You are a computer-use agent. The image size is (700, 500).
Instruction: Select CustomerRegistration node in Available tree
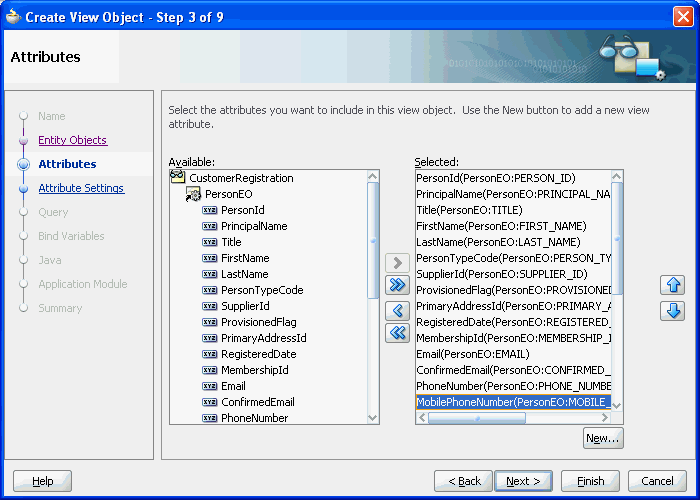(241, 178)
